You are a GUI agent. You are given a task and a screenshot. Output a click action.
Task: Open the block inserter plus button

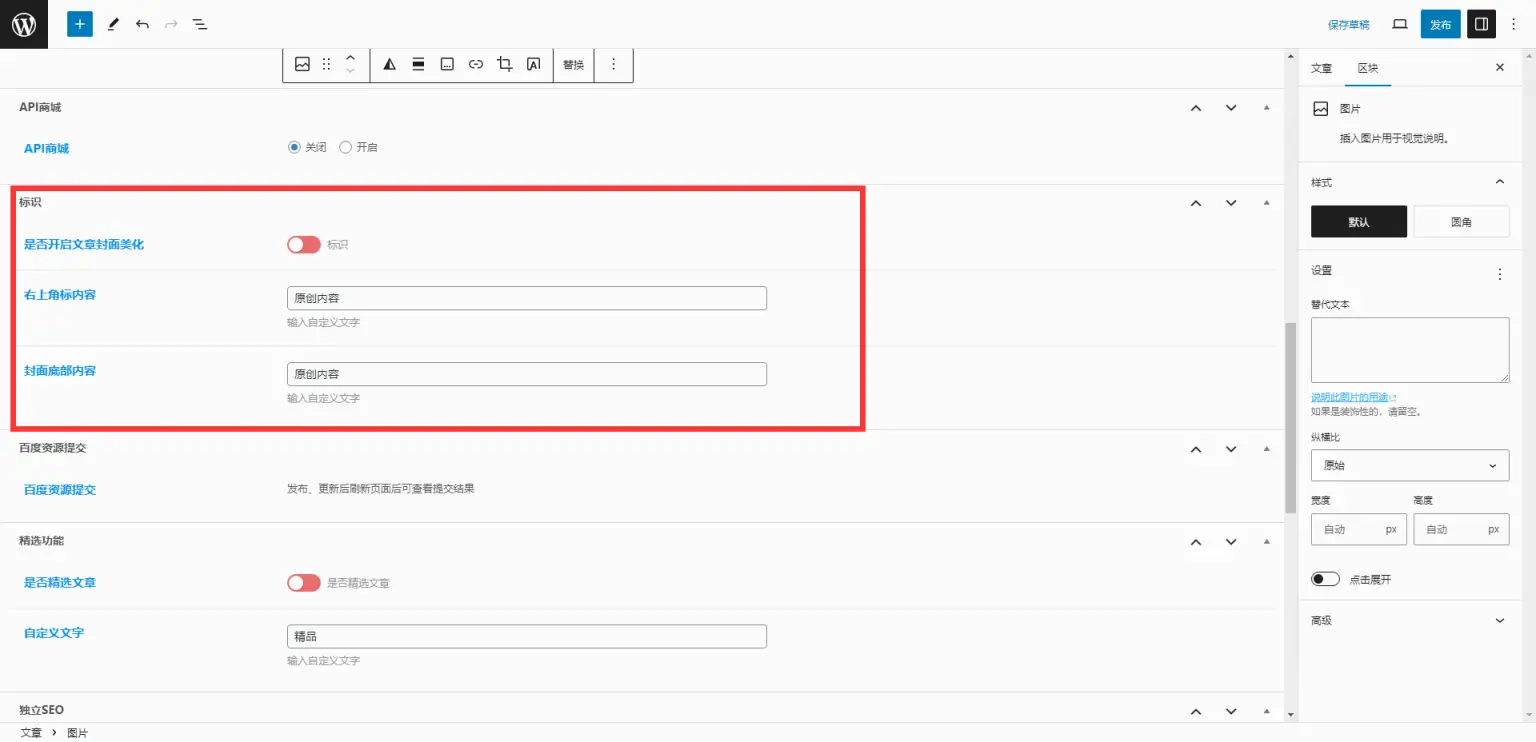80,24
